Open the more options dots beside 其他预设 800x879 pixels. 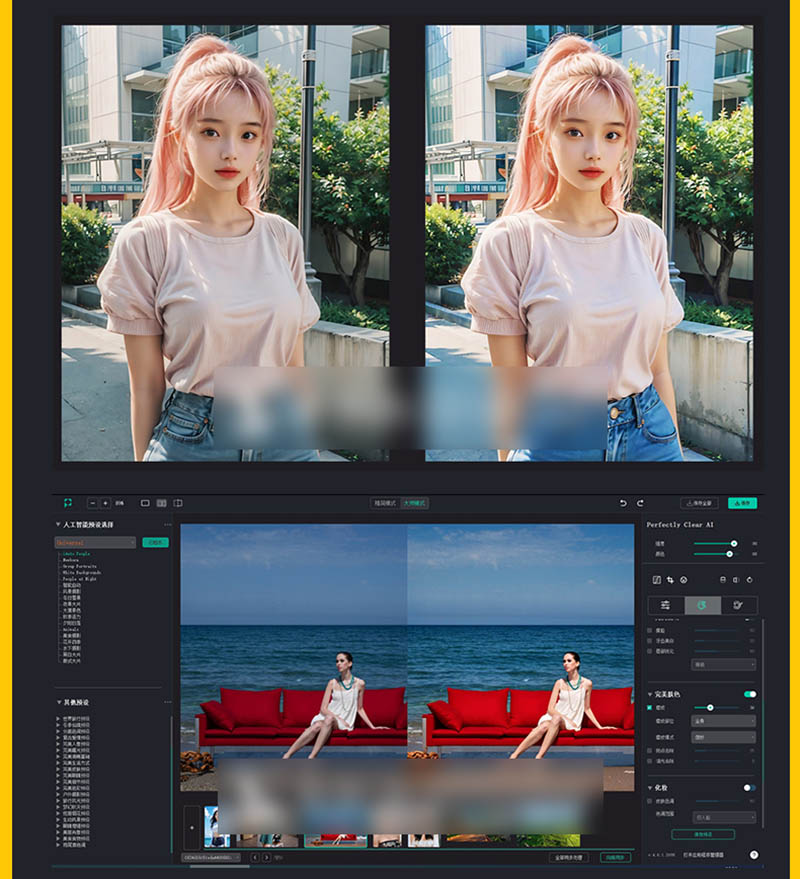(168, 702)
